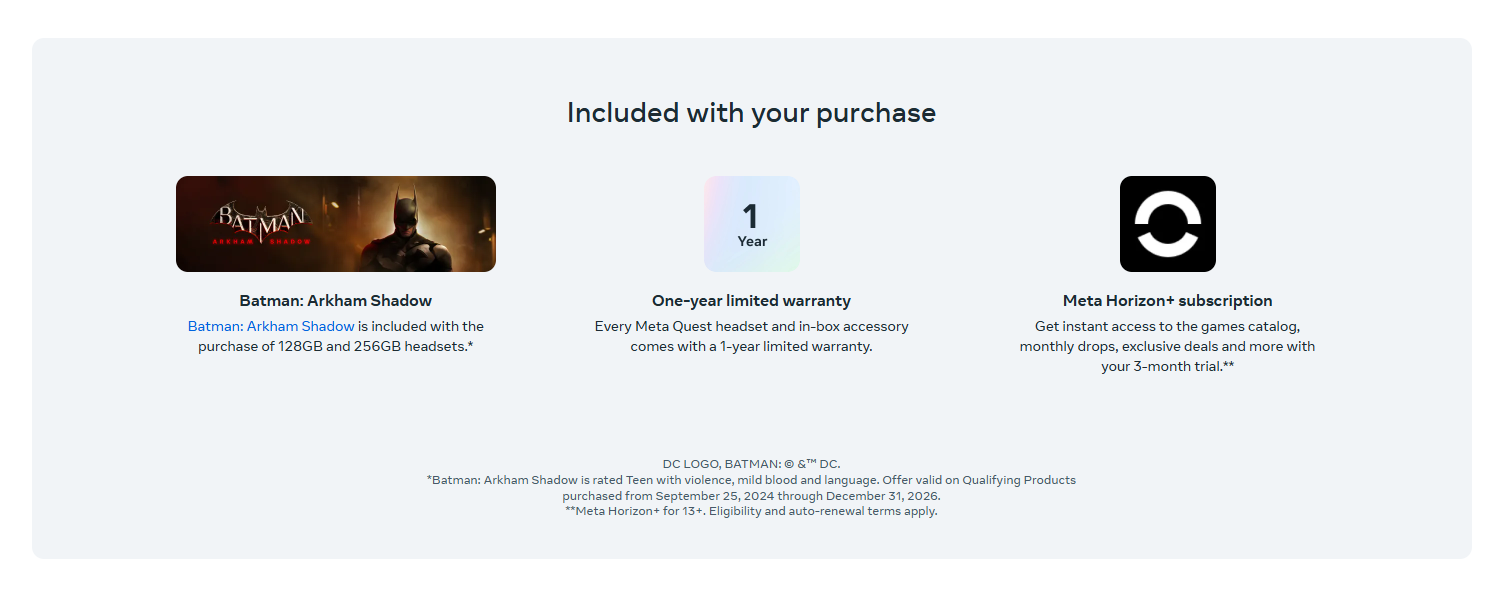Click the large "1" numeral in the warranty badge
Screen dimensions: 1507x591
tap(750, 216)
